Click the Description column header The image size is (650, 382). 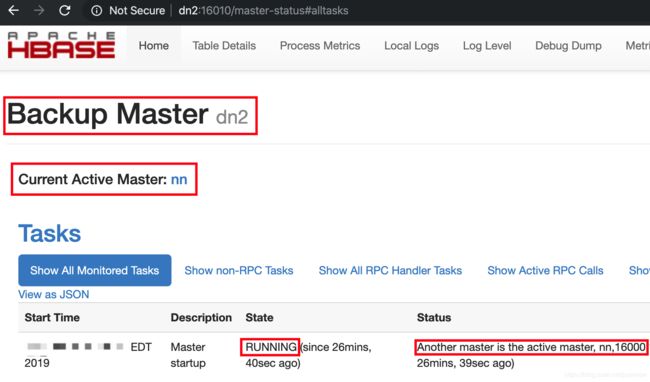point(201,317)
